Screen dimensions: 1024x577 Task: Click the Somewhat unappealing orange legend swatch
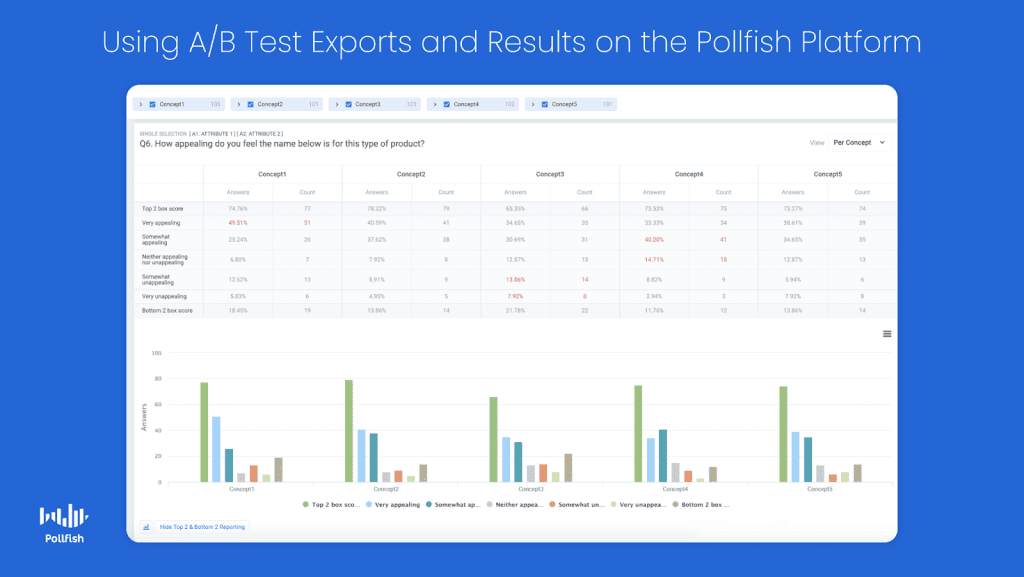[x=552, y=505]
